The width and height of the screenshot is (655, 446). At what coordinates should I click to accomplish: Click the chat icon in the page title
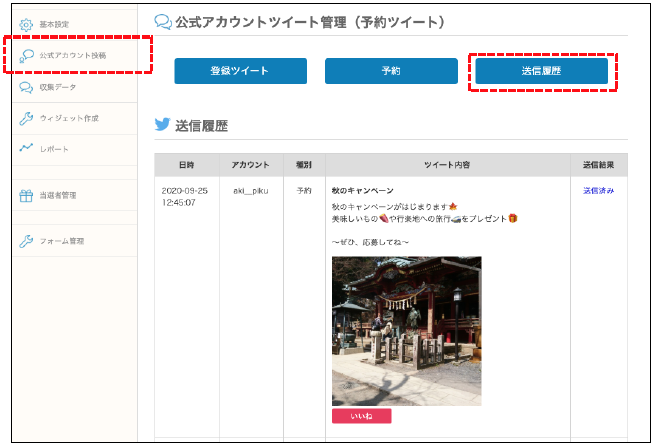coord(163,22)
